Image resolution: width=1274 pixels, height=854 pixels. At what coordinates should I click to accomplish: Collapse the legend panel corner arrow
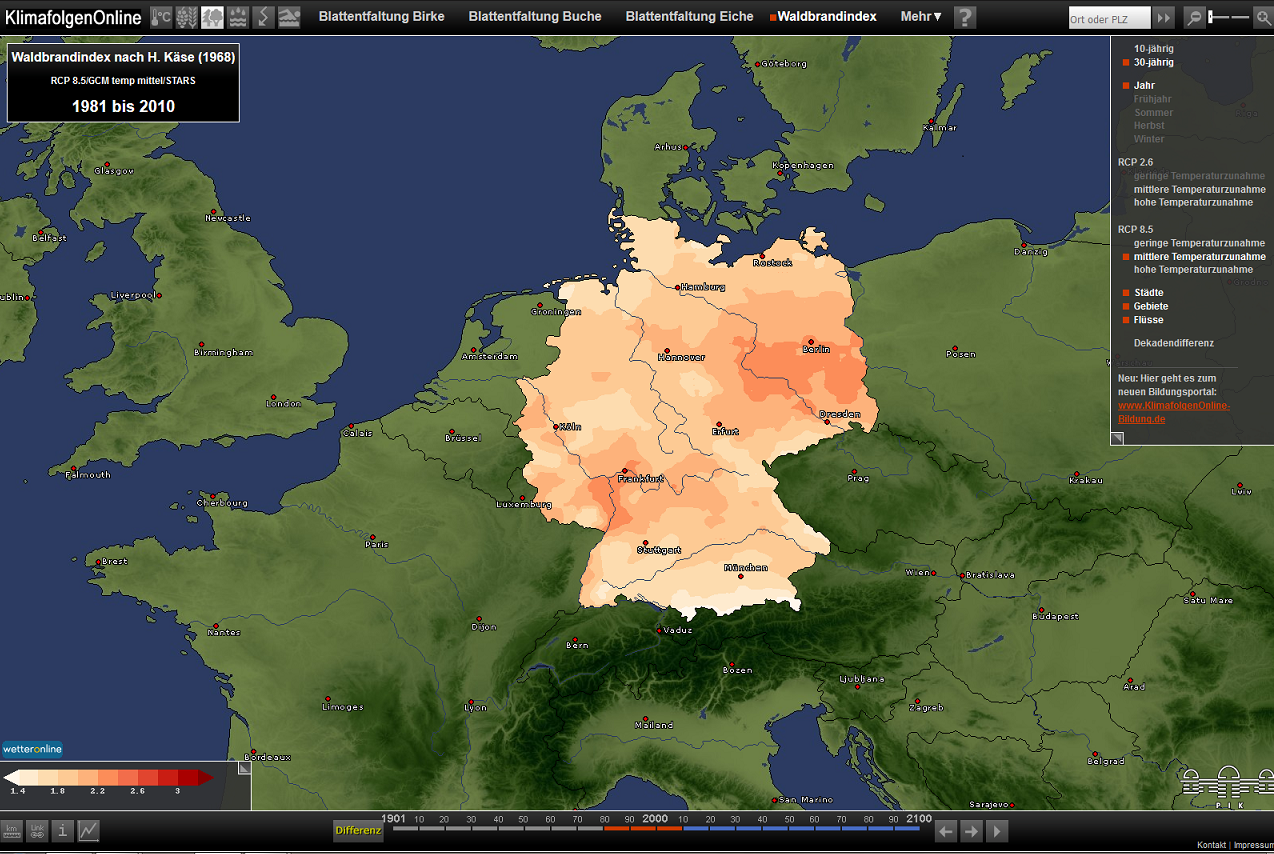[243, 769]
